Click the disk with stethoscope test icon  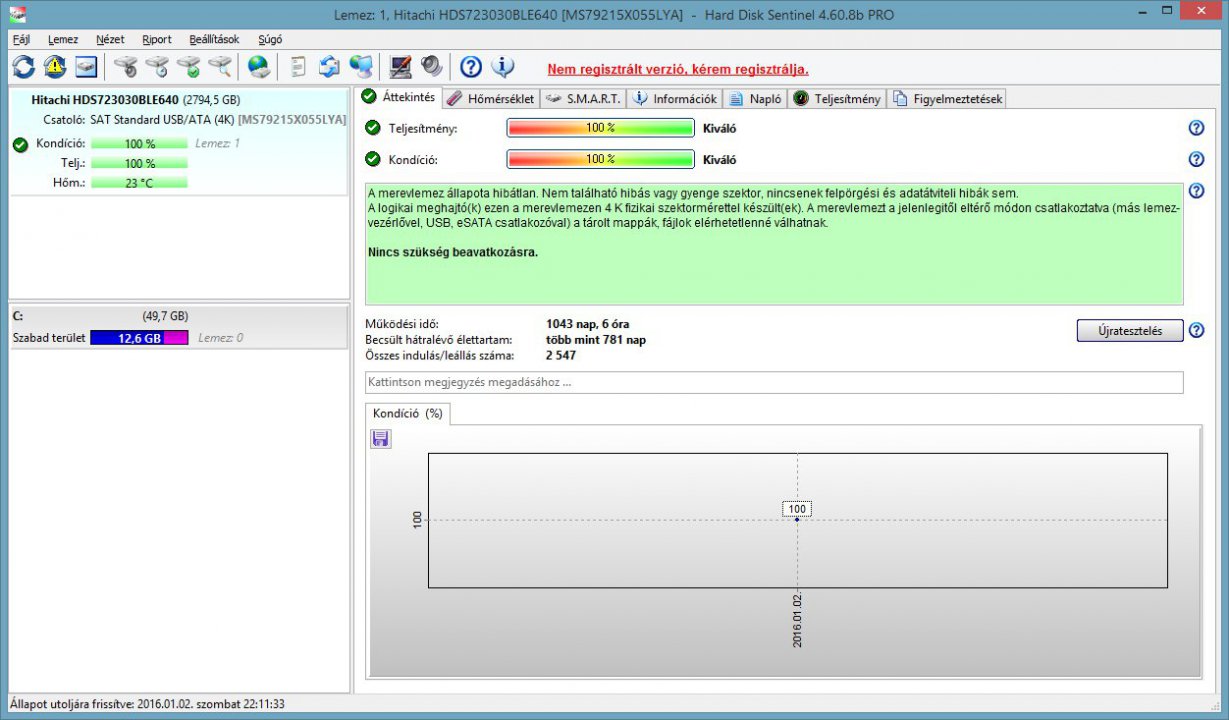[x=125, y=67]
